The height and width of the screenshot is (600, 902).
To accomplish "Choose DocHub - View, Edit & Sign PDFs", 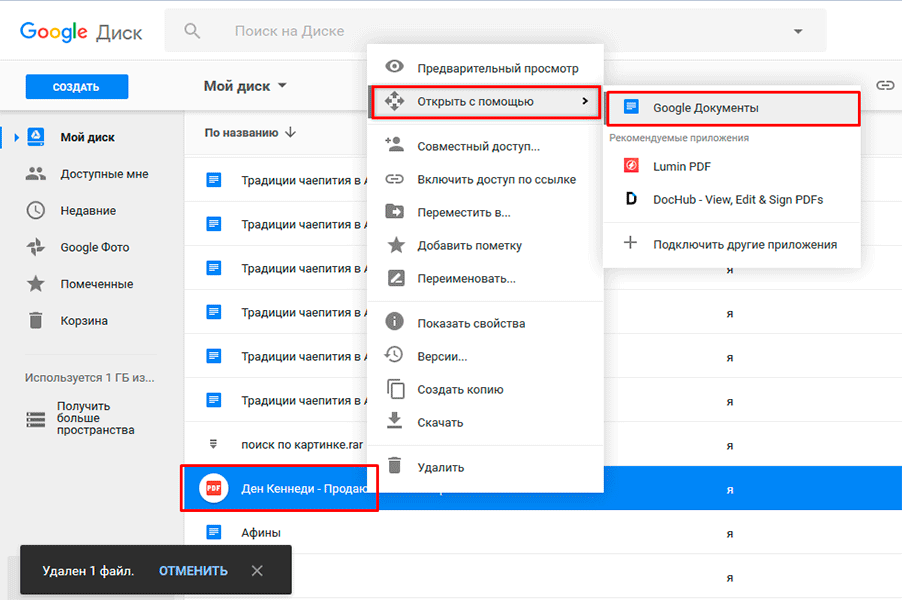I will point(737,199).
